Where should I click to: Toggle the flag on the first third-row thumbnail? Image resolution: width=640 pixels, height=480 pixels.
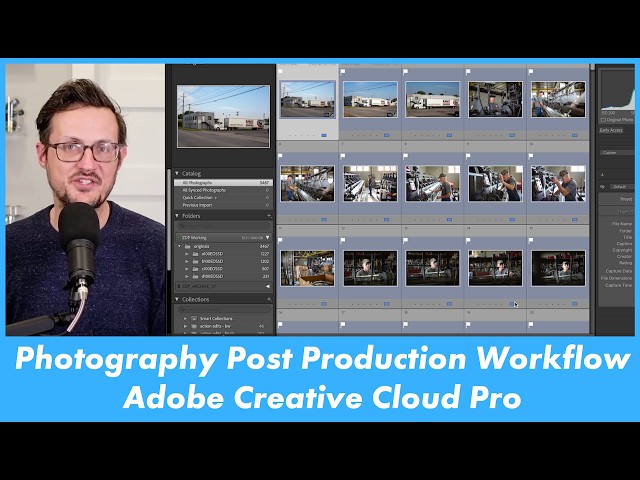tap(280, 240)
